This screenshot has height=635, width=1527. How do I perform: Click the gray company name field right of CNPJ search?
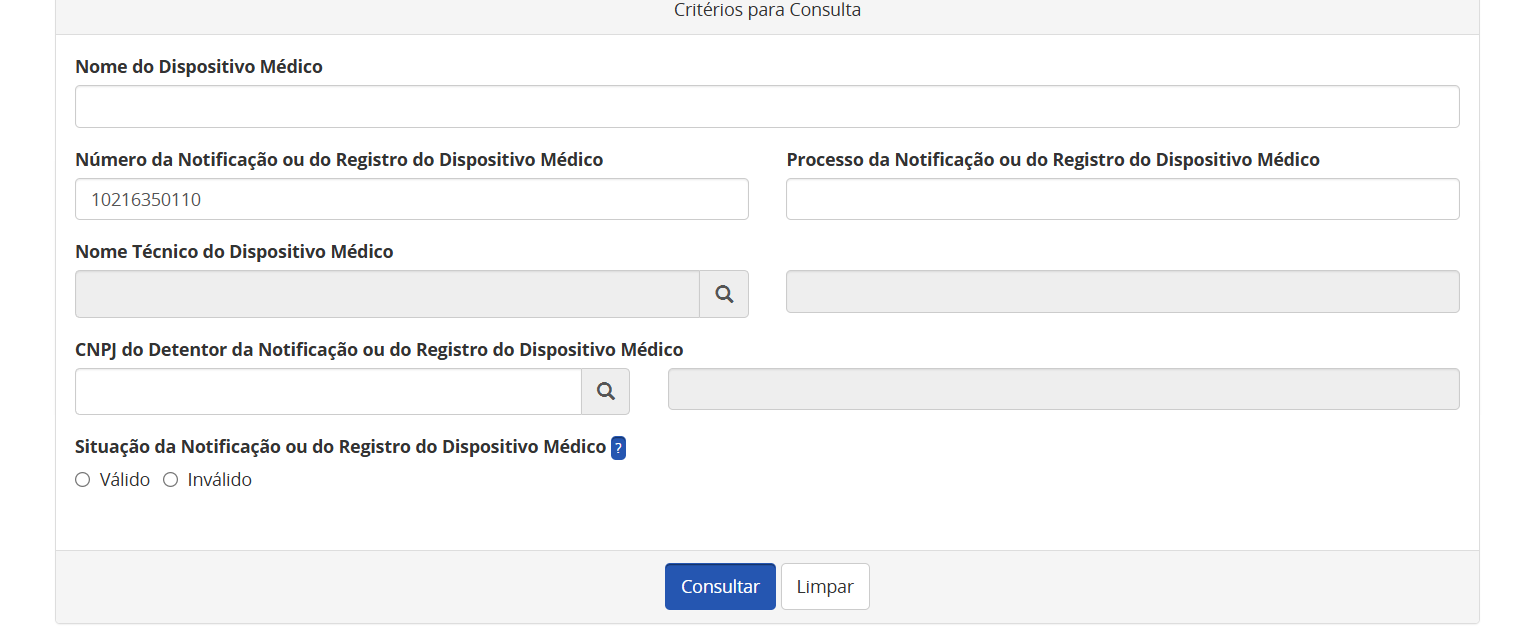[x=1063, y=389]
